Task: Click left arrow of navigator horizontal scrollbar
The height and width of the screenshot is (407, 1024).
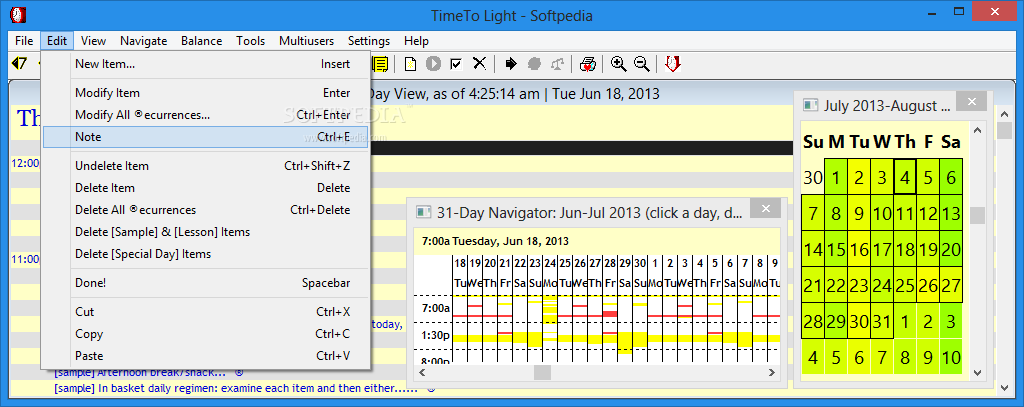Action: (421, 372)
